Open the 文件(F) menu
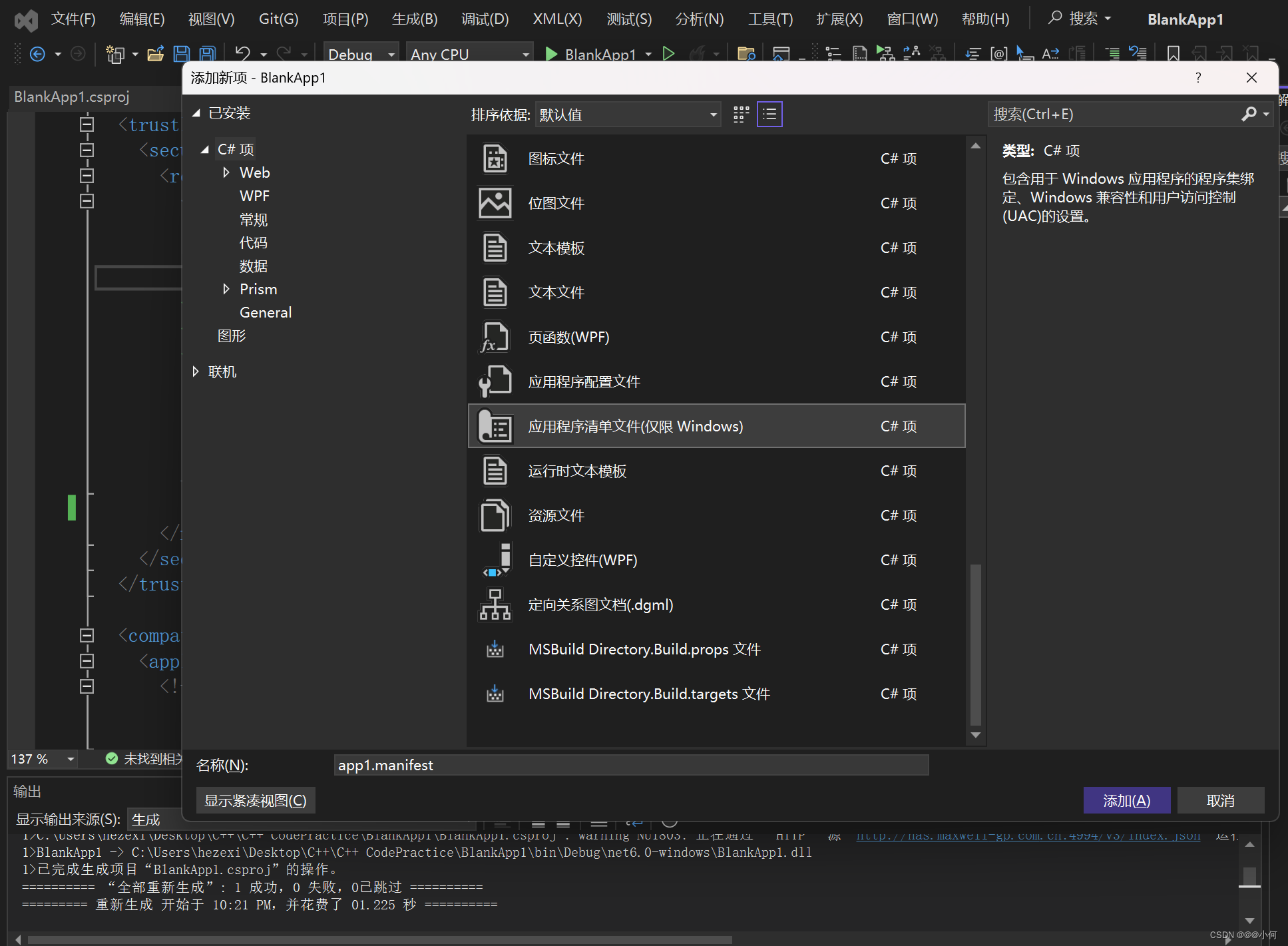 [x=73, y=19]
